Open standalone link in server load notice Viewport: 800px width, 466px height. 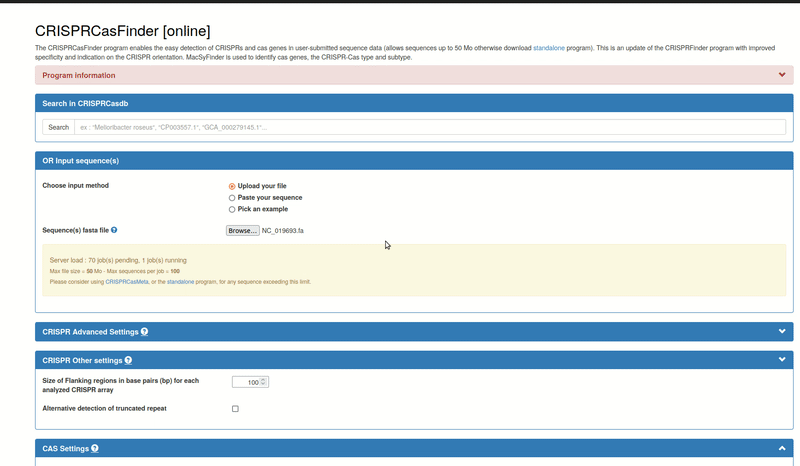coord(181,282)
